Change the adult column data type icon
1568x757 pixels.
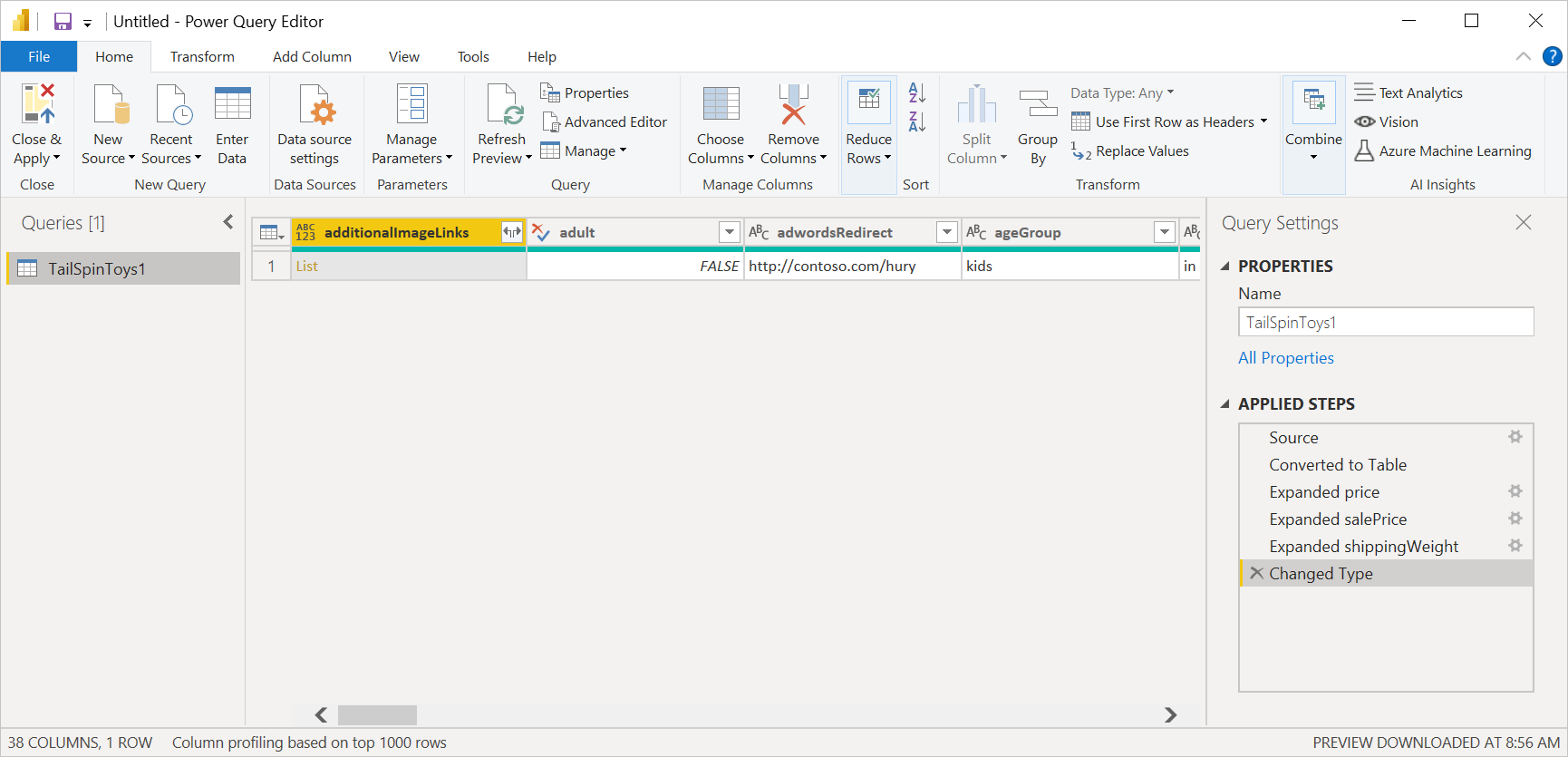pyautogui.click(x=541, y=233)
